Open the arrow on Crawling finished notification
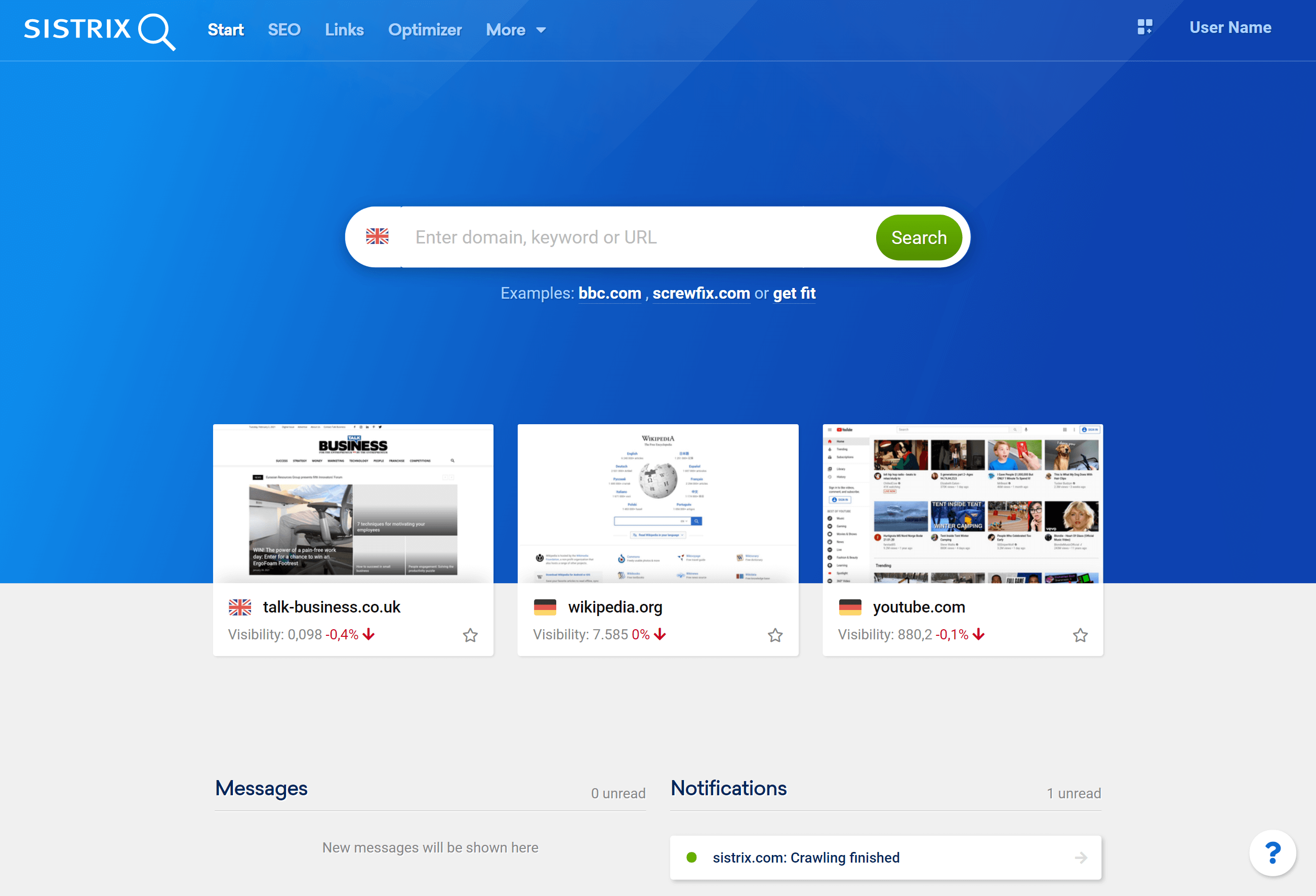The height and width of the screenshot is (896, 1316). (1081, 858)
